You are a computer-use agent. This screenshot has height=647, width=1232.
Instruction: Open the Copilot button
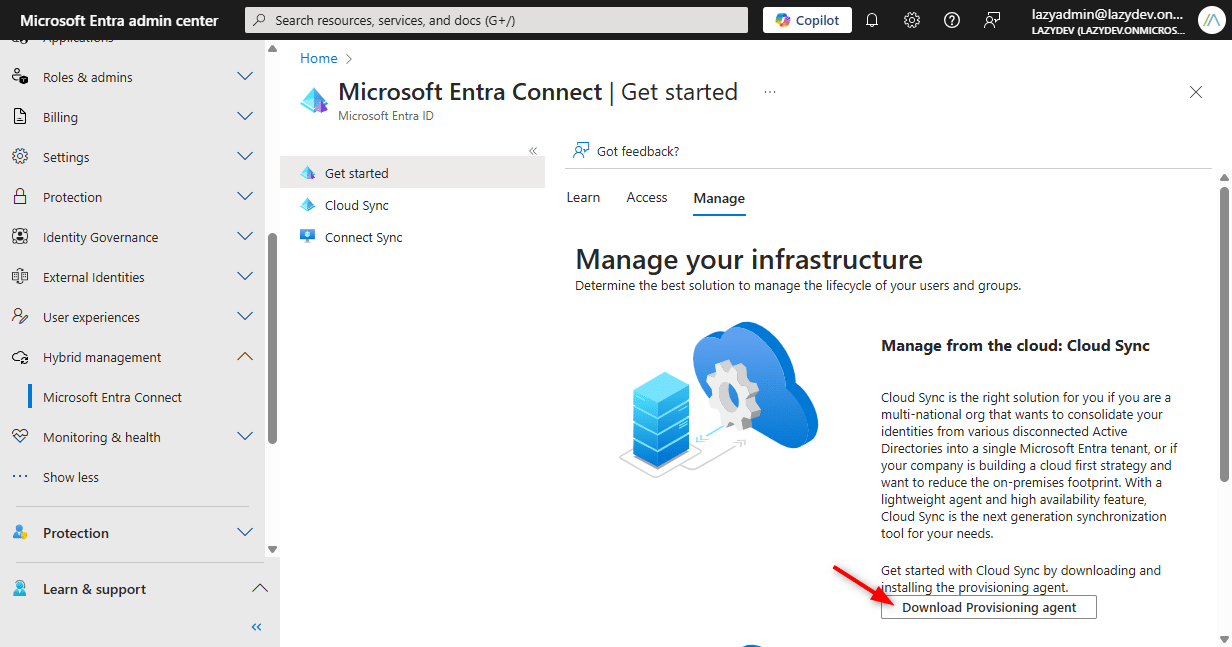(x=807, y=20)
